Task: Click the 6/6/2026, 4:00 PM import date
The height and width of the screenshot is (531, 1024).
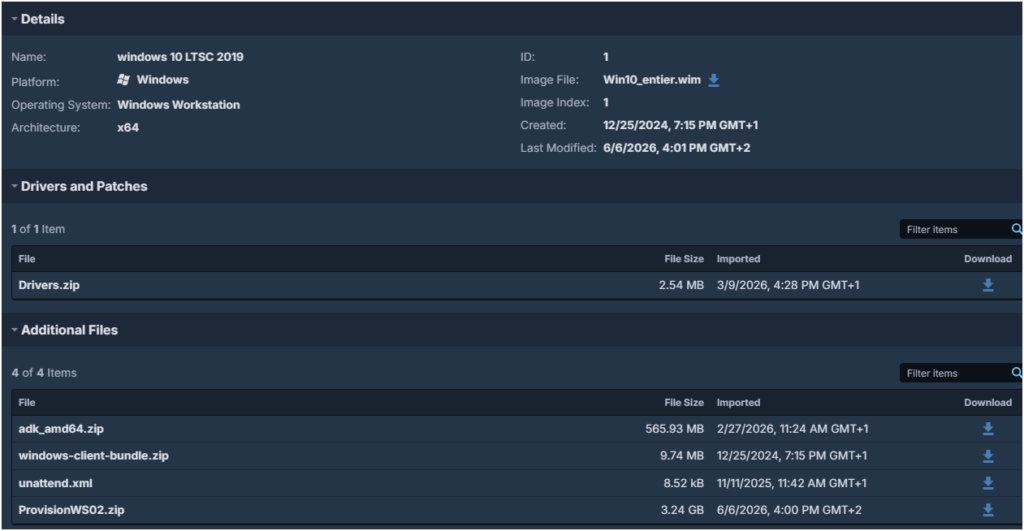Action: (x=789, y=509)
